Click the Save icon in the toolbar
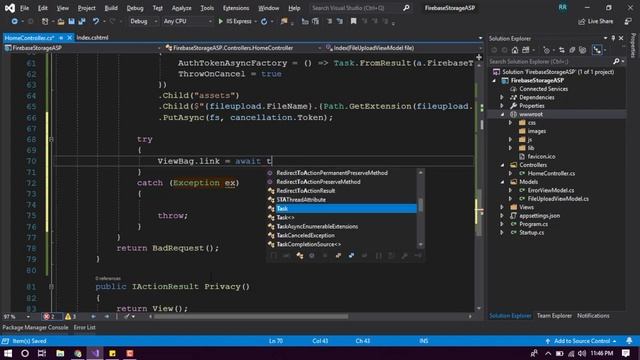The image size is (640, 360). (x=71, y=21)
